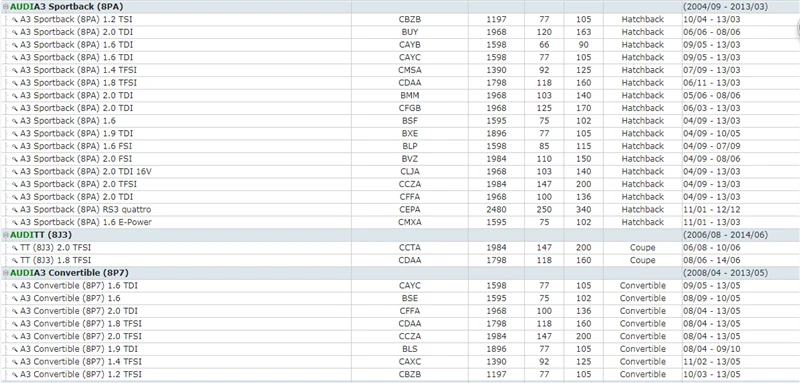Click the icon beside A3 Convertible 2.0 TFSI
Viewport: 800px width, 383px height.
click(x=15, y=337)
